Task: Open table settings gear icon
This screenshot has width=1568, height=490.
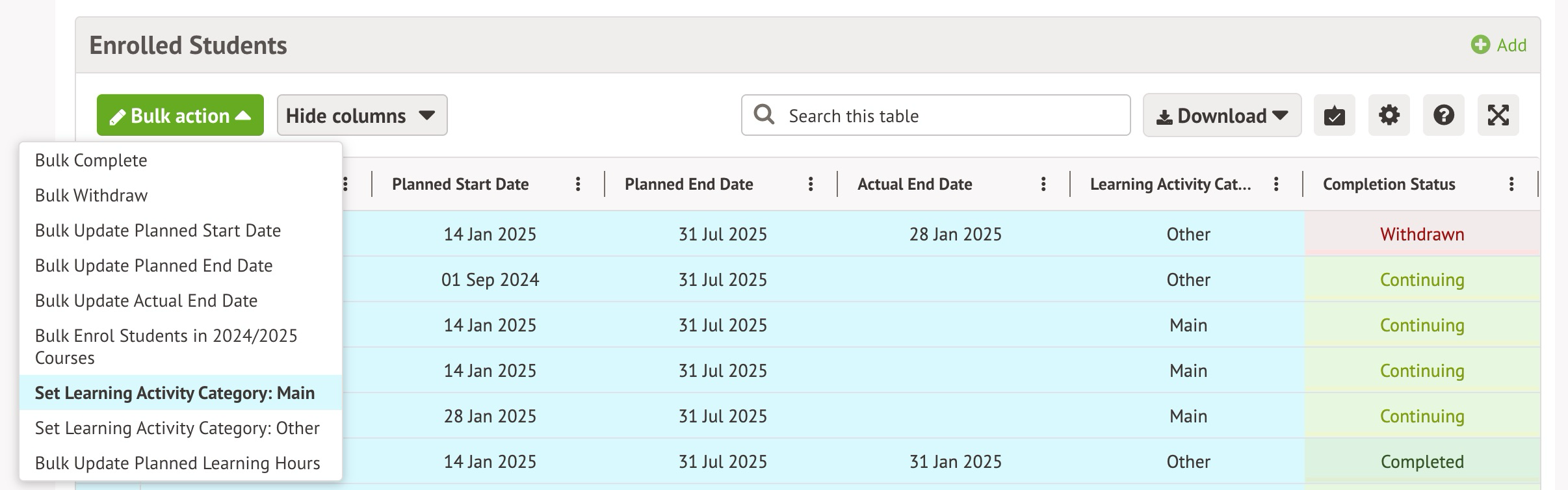Action: click(1389, 116)
